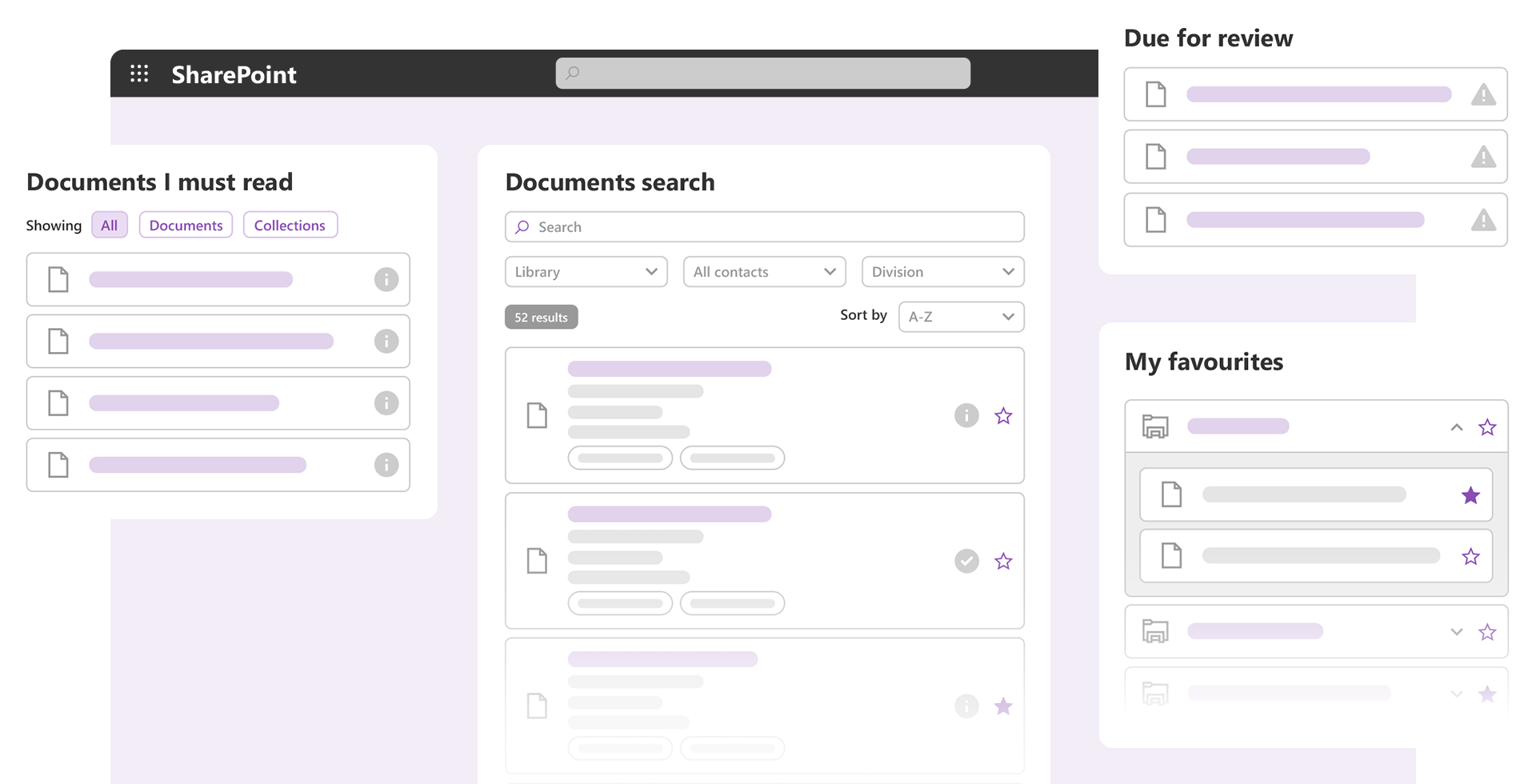Click library icon of first favourites collection
1536x784 pixels.
pyautogui.click(x=1155, y=426)
